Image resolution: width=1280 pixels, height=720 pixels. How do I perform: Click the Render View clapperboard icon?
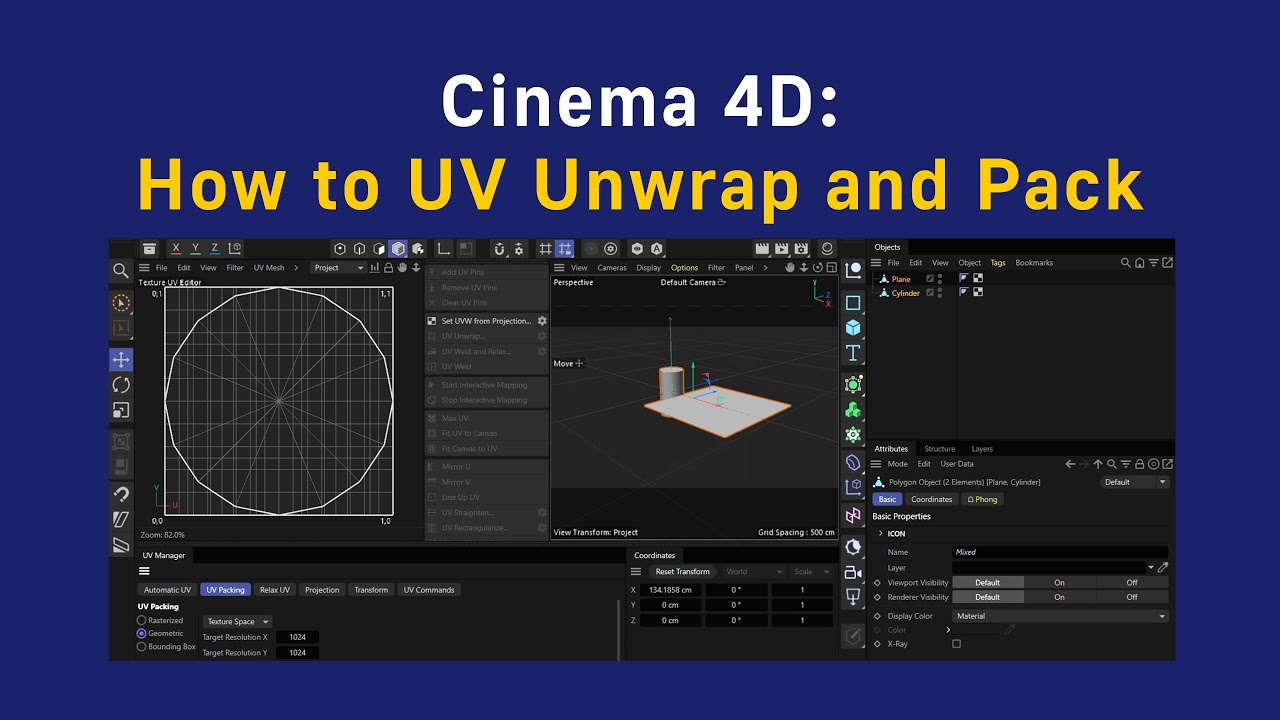click(x=762, y=249)
